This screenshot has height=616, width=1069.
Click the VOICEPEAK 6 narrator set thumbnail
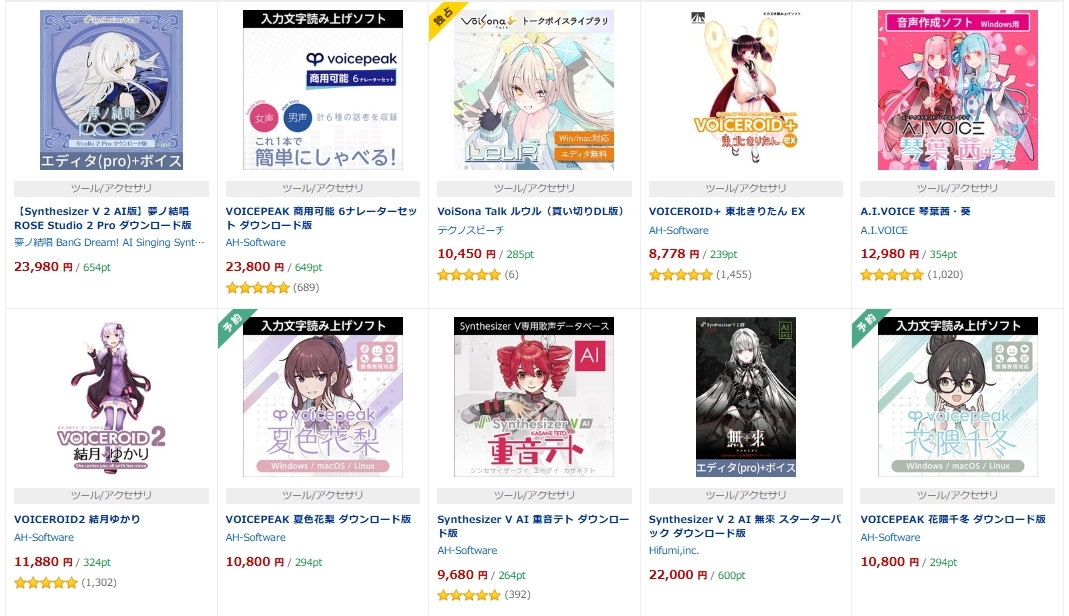click(322, 90)
